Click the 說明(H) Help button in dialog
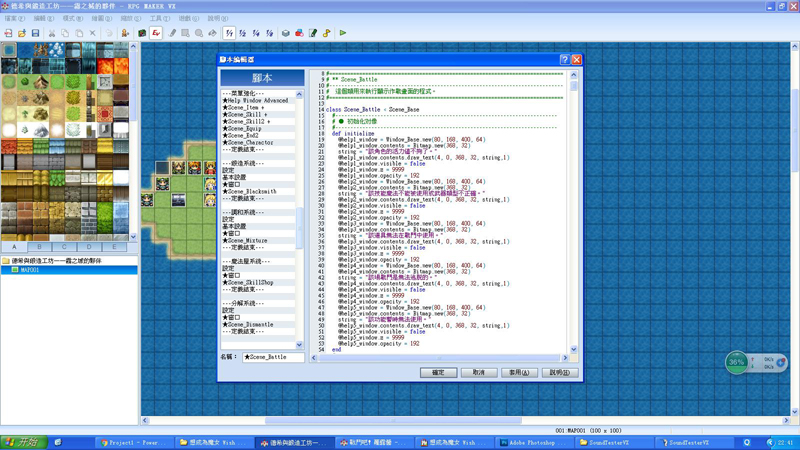The width and height of the screenshot is (800, 450). 560,372
